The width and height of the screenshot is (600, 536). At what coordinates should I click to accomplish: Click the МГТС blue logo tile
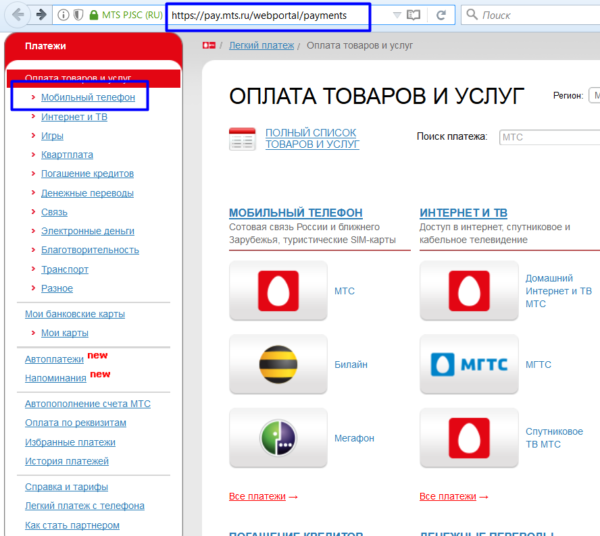coord(469,364)
